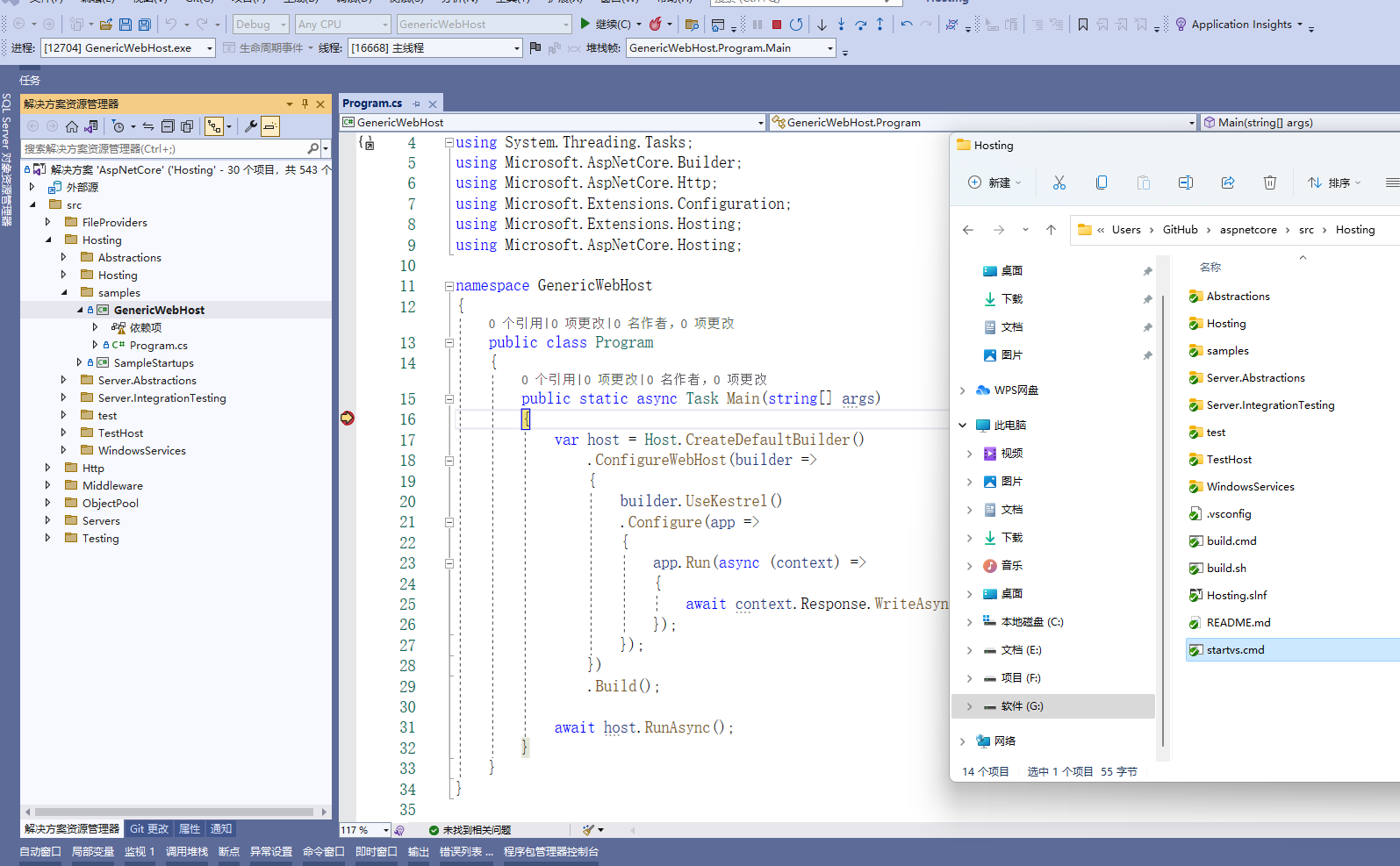Collapse namespace GenericWebHost code block
Viewport: 1400px width, 866px height.
coord(449,286)
